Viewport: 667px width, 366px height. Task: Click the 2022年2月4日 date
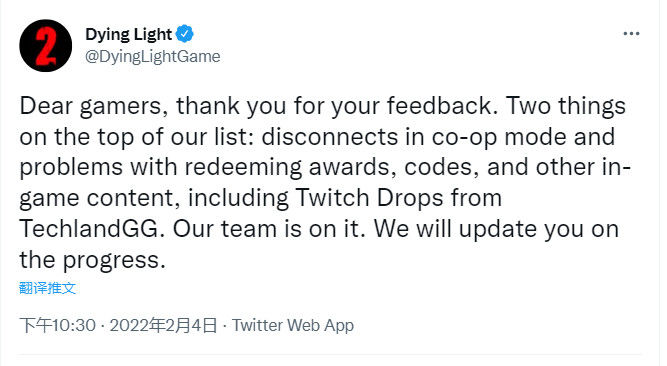click(163, 326)
